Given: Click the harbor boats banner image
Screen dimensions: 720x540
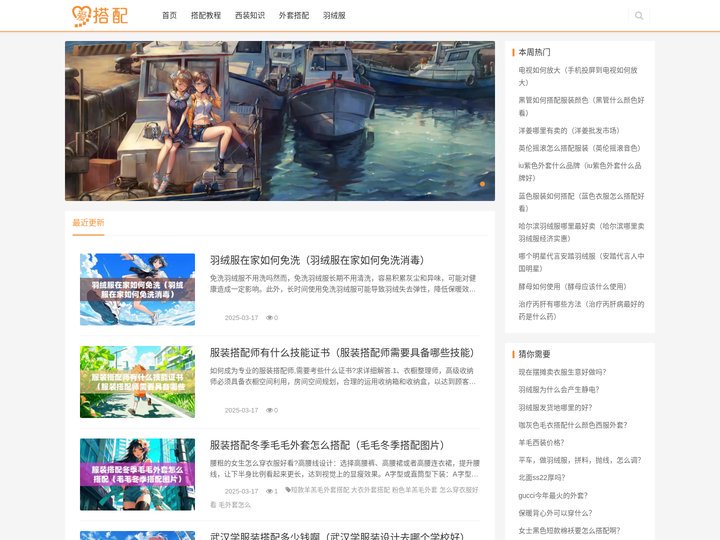Looking at the screenshot, I should click(x=280, y=121).
